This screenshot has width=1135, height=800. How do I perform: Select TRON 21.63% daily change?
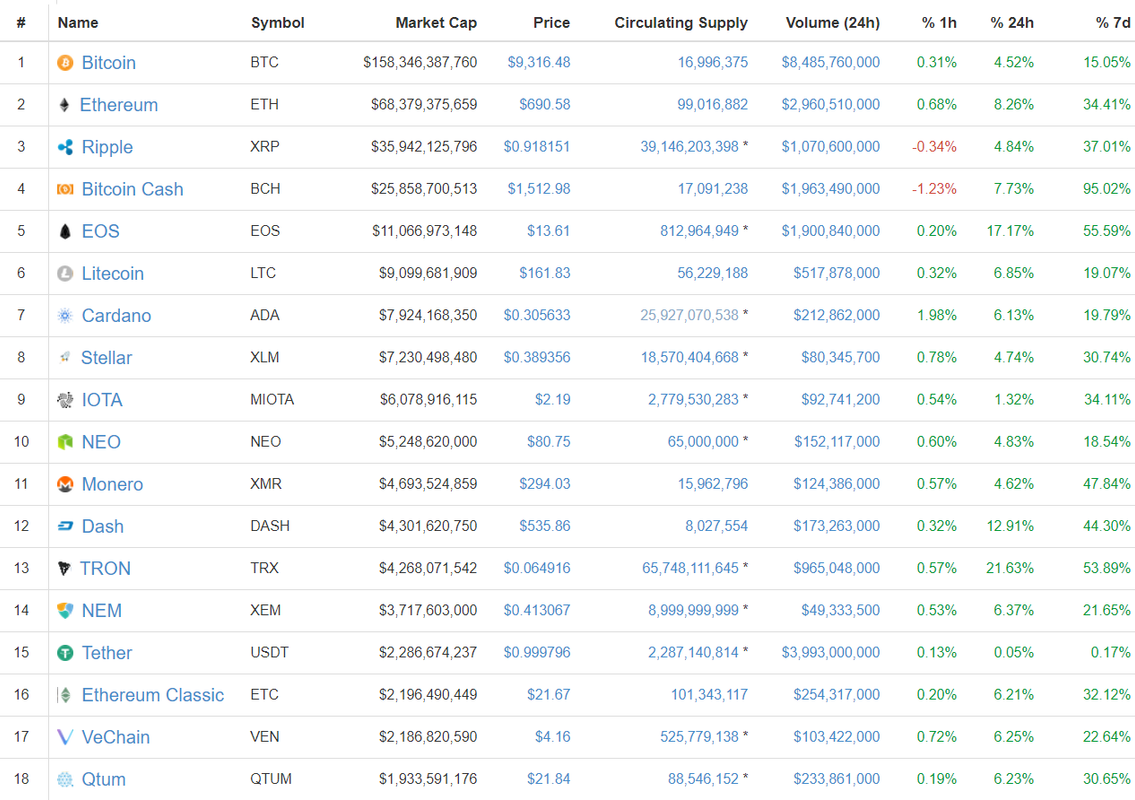point(1010,568)
